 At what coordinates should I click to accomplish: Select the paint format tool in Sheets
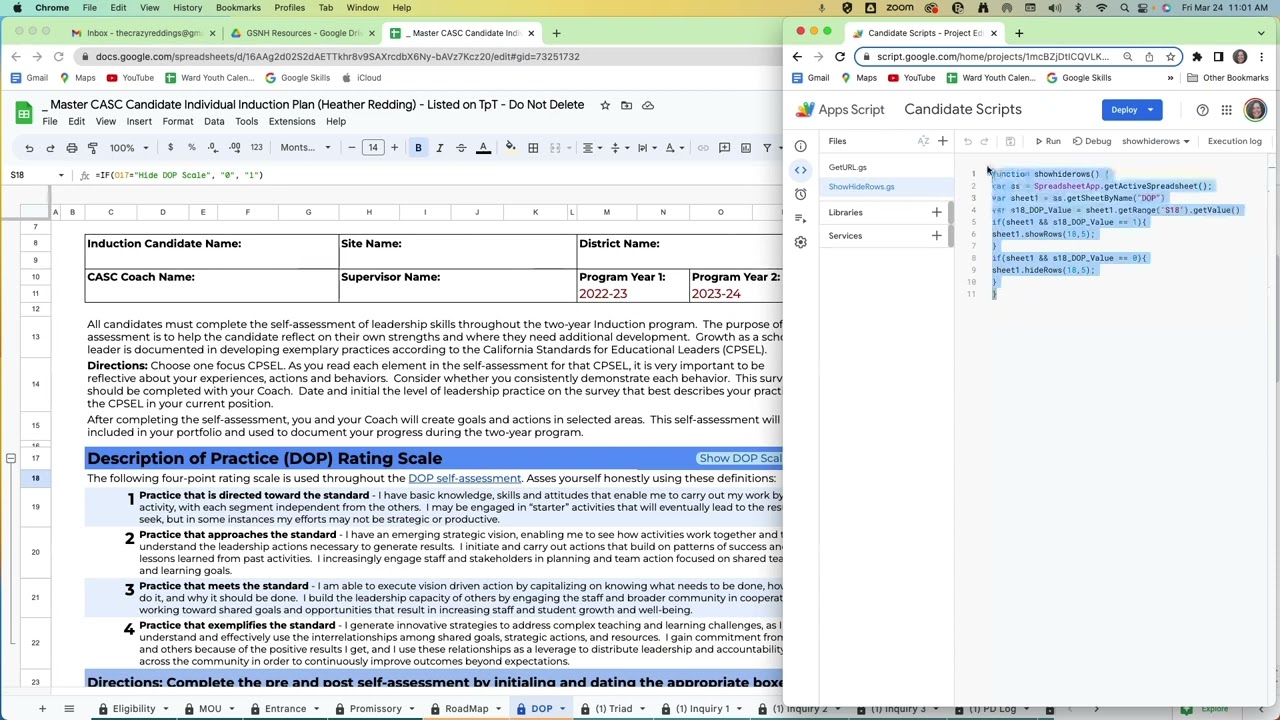(x=93, y=148)
